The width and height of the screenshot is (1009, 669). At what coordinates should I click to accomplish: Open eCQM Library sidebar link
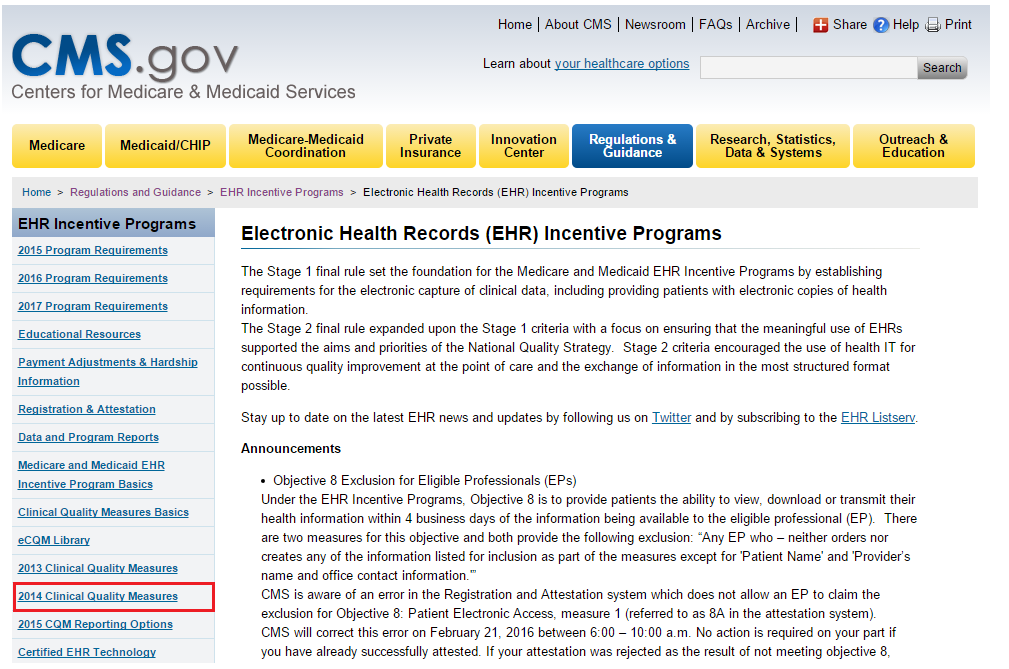tap(53, 540)
